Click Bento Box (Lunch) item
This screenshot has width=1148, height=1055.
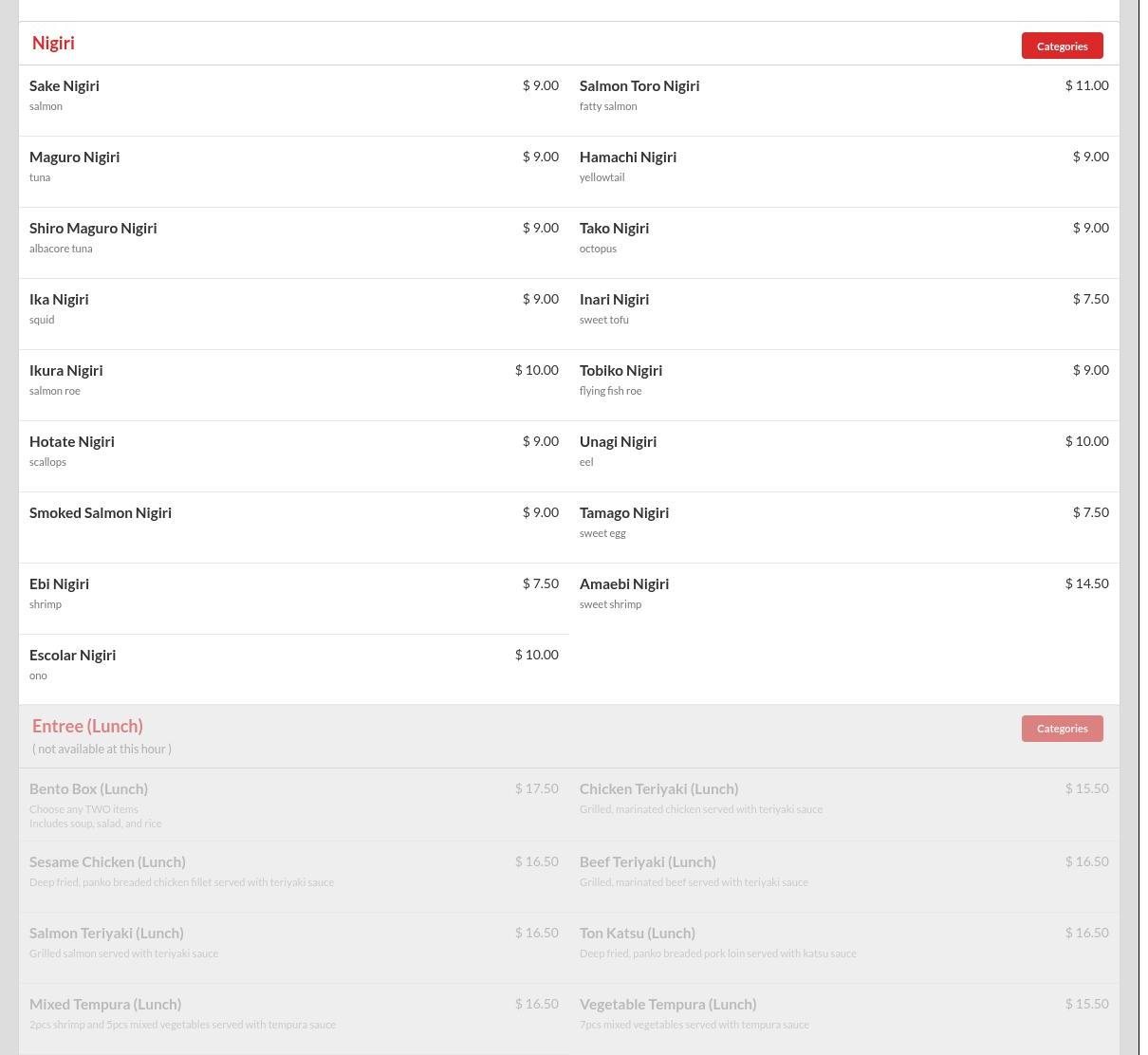294,805
